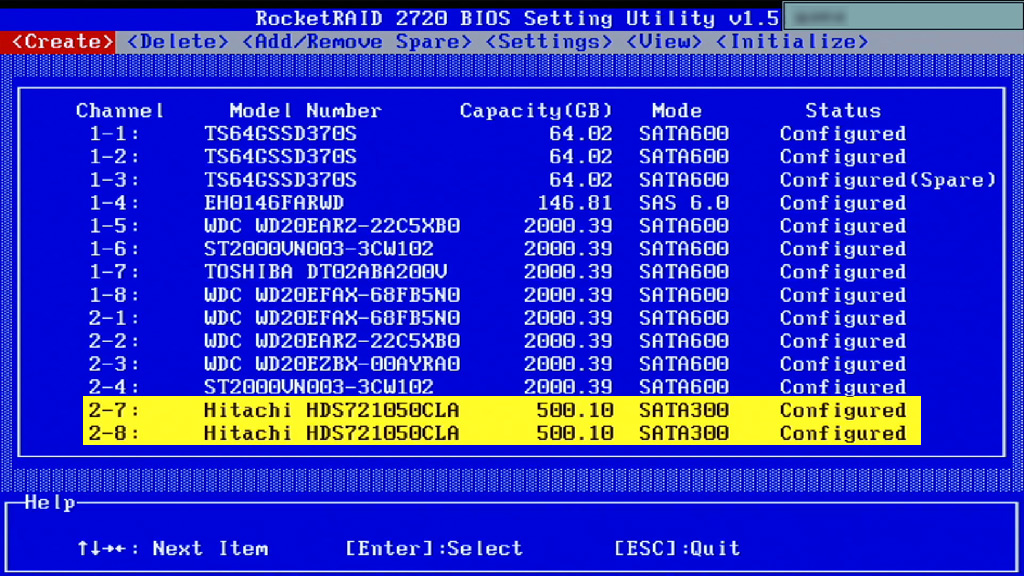The height and width of the screenshot is (576, 1024).
Task: Click capacity 2000.39 in row 1-7
Action: coord(568,272)
